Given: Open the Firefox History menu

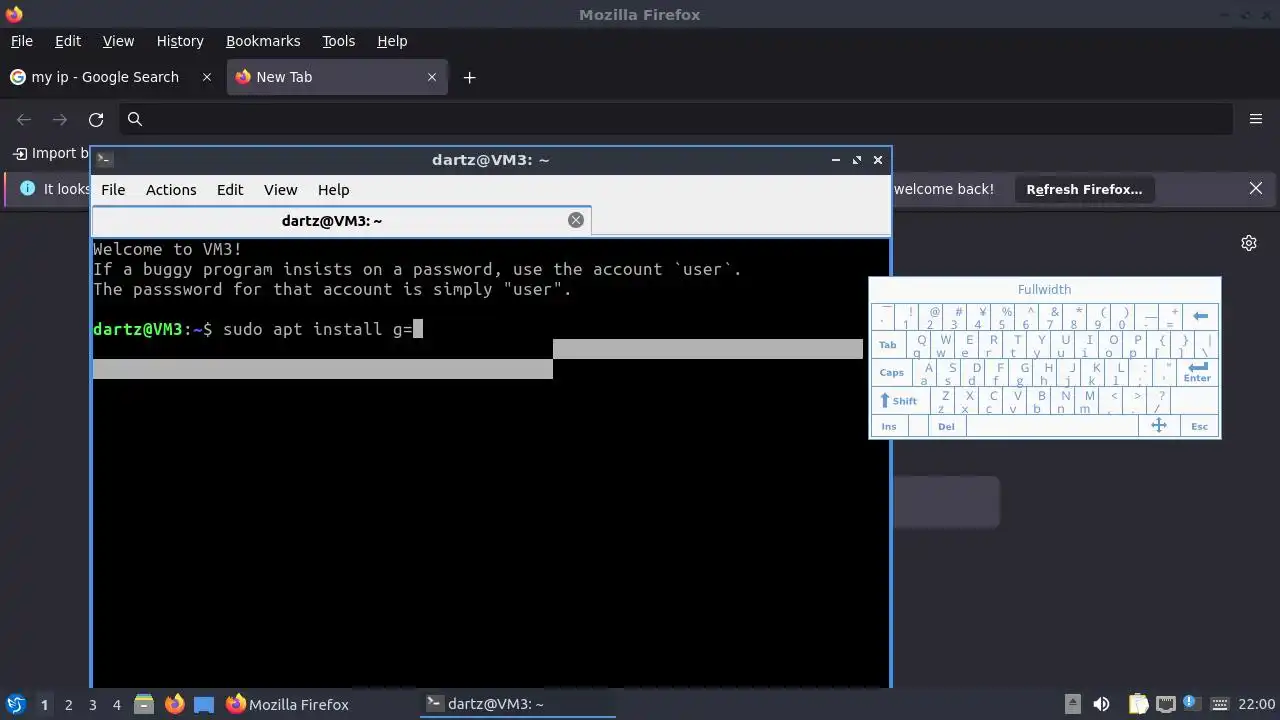Looking at the screenshot, I should pyautogui.click(x=180, y=41).
